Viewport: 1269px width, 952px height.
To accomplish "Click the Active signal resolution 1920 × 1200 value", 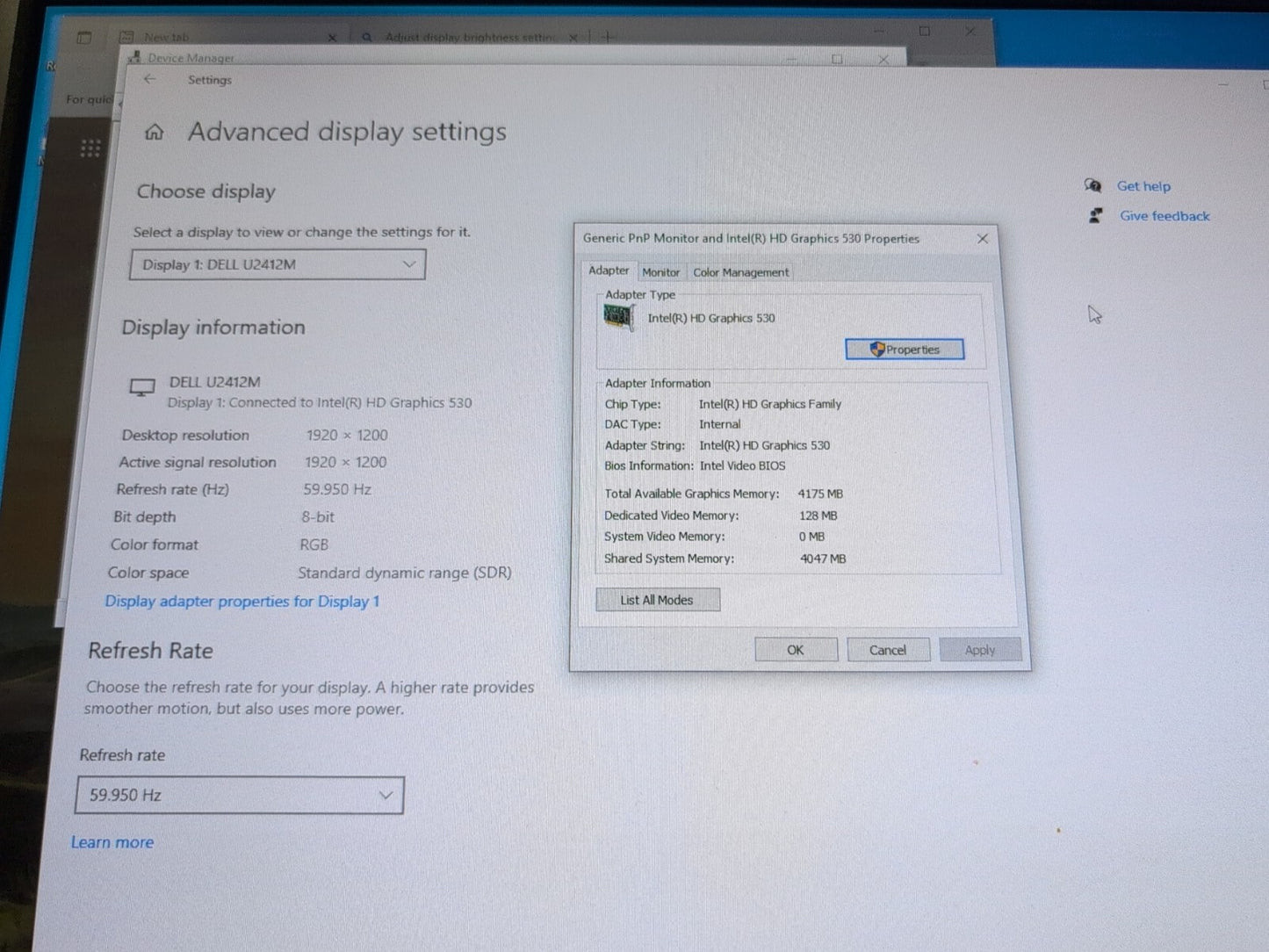I will (345, 462).
